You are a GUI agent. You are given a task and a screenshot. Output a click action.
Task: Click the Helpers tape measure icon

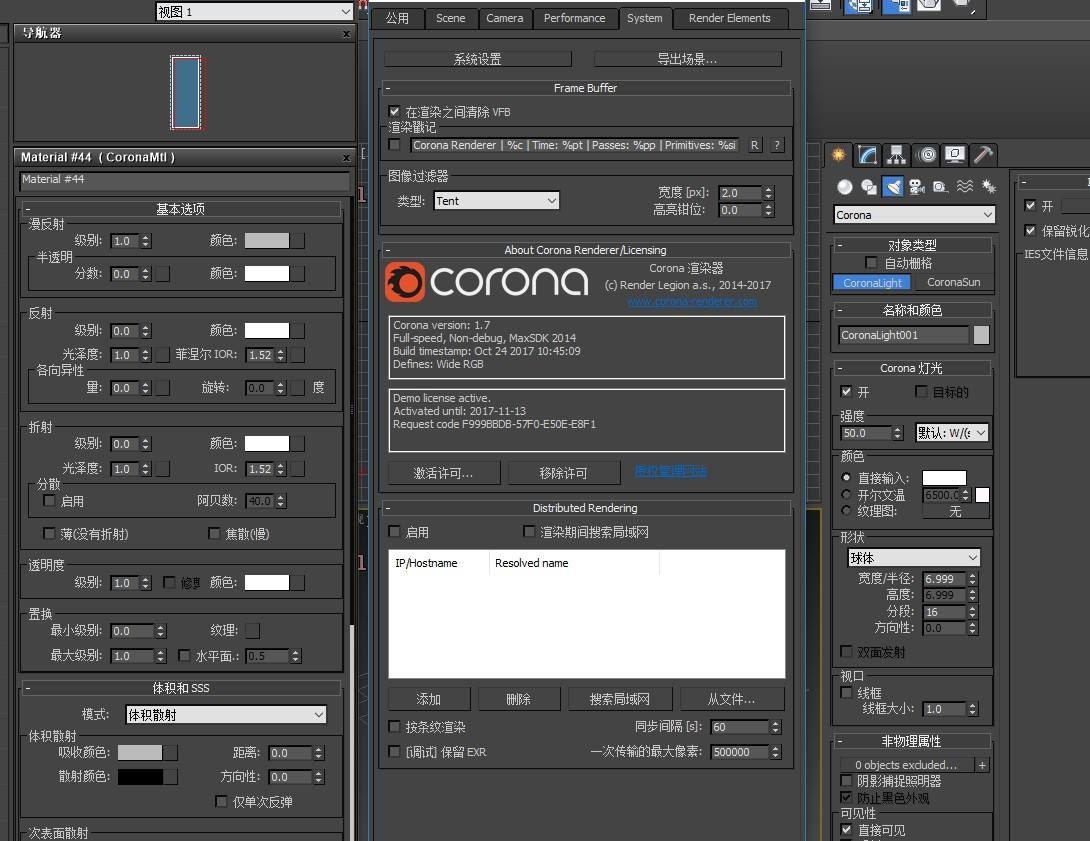coord(938,188)
